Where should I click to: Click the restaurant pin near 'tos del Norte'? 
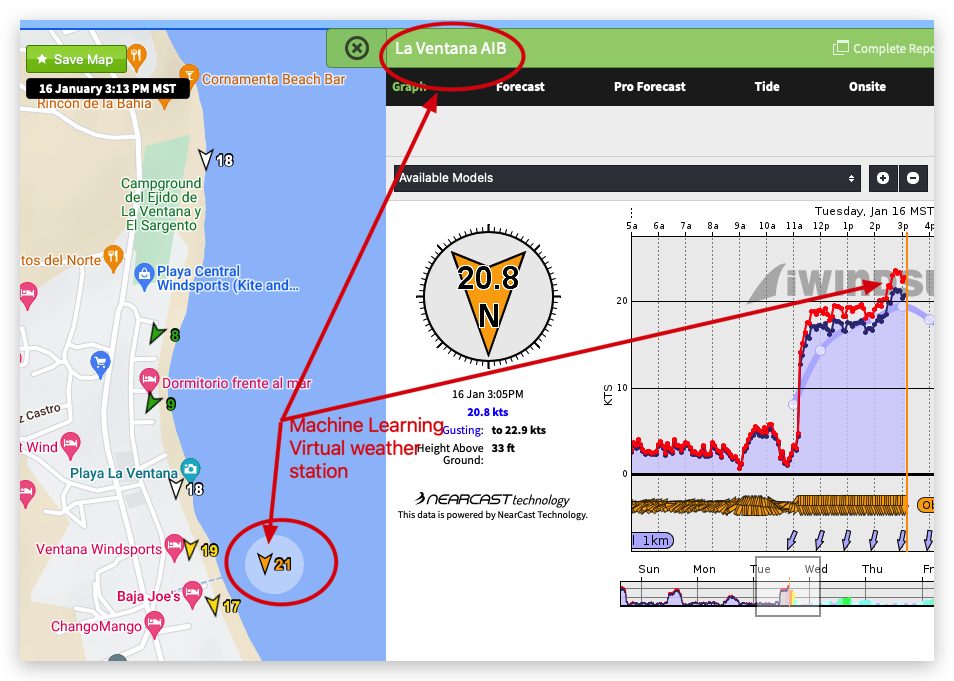pos(113,258)
